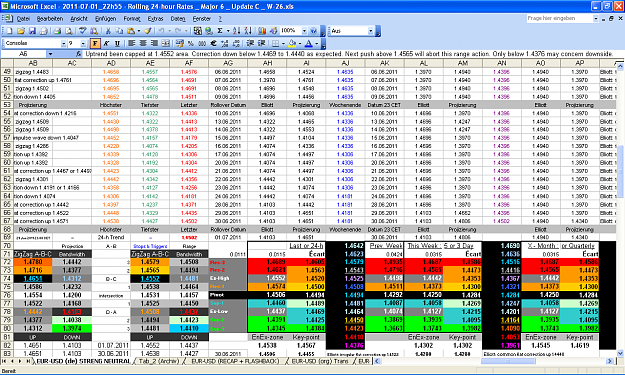Expand the fill color palette arrow

[x=300, y=43]
